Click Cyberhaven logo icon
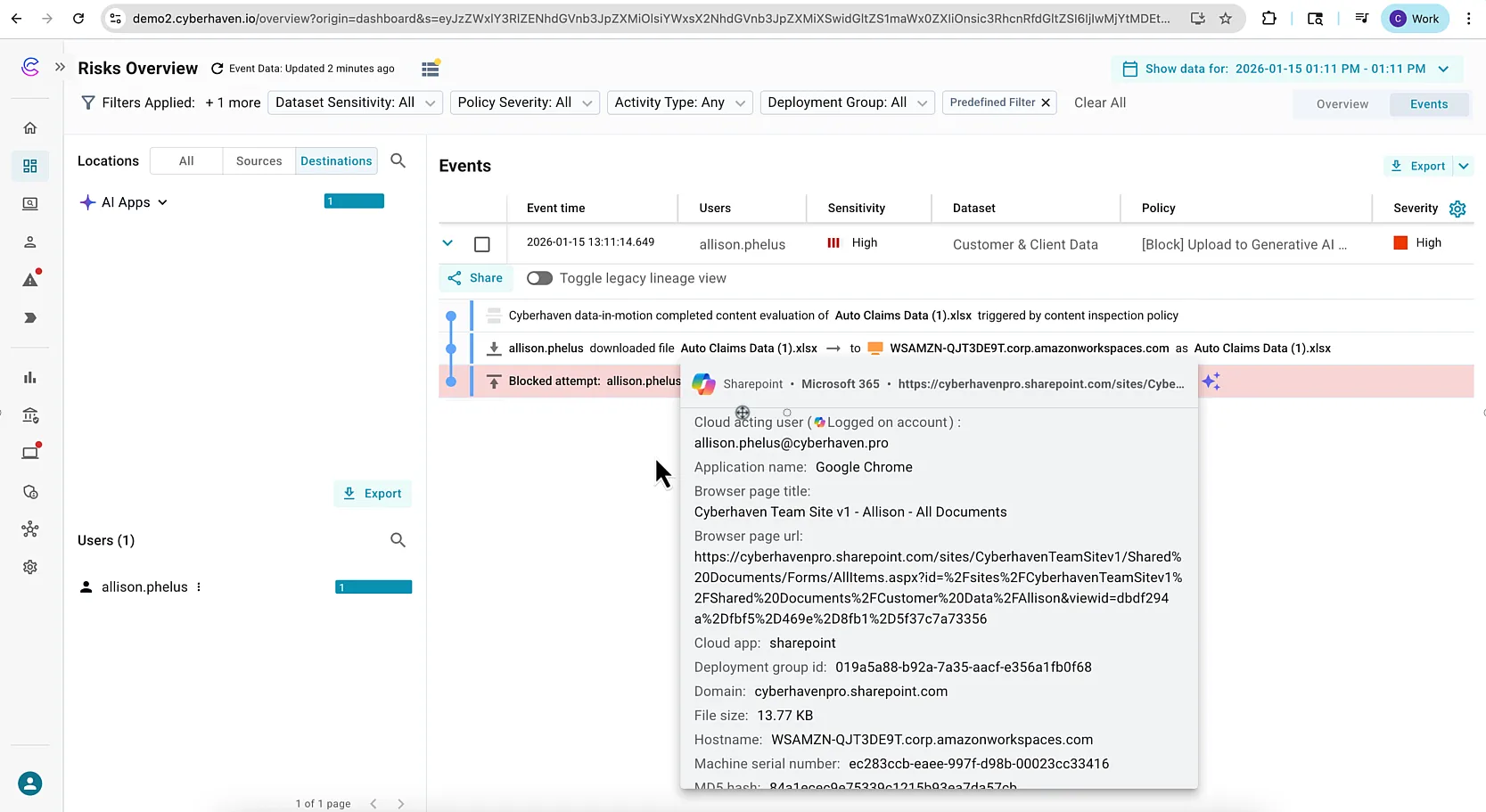 point(30,67)
